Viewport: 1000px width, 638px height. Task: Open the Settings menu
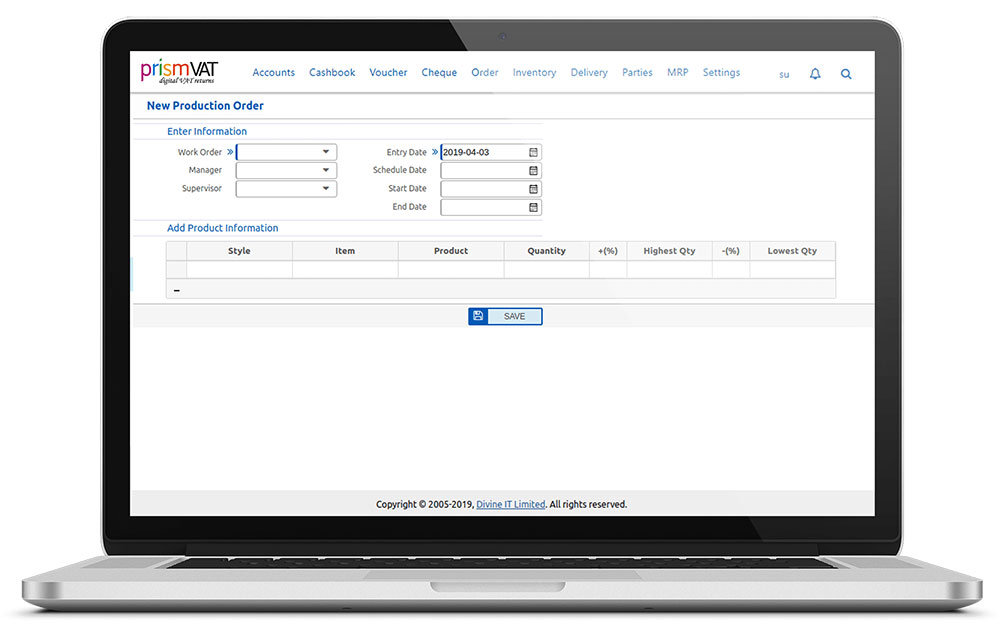click(x=721, y=73)
